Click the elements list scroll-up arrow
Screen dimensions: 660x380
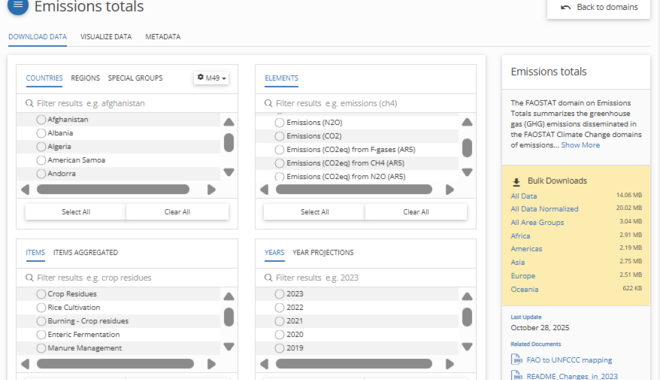coord(467,122)
